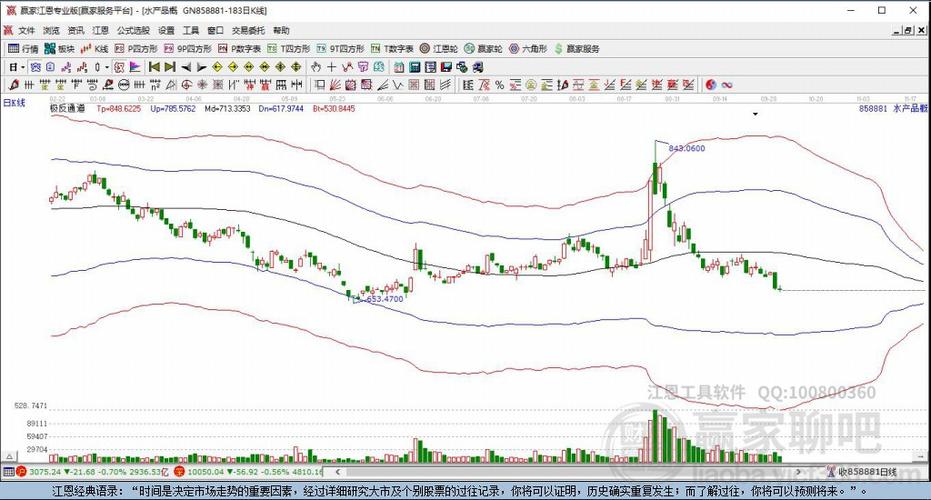This screenshot has width=931, height=500.
Task: Click the 858881 水产品 stock code label
Action: 893,109
